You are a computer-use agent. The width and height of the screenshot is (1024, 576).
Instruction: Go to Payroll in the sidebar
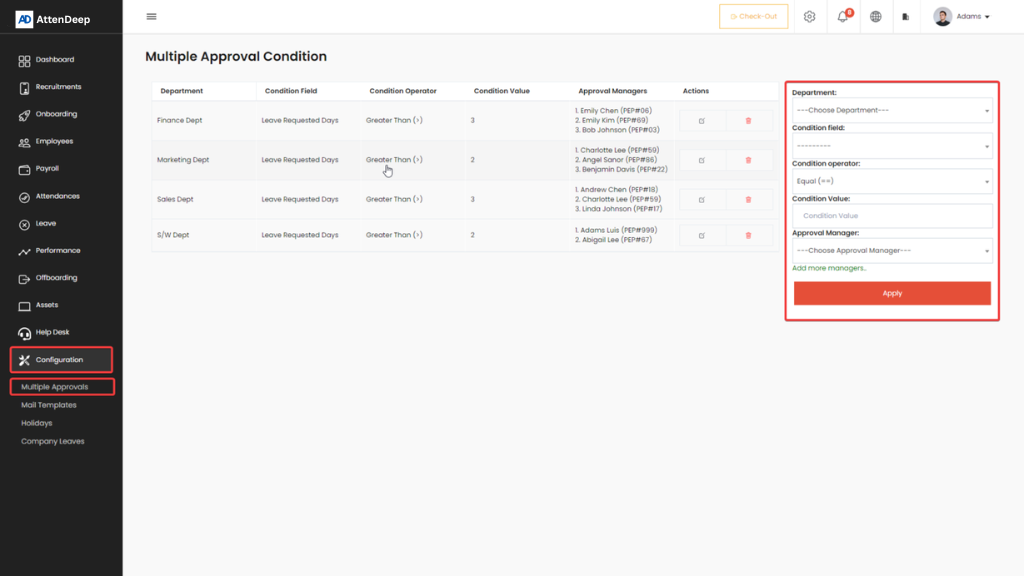coord(47,169)
